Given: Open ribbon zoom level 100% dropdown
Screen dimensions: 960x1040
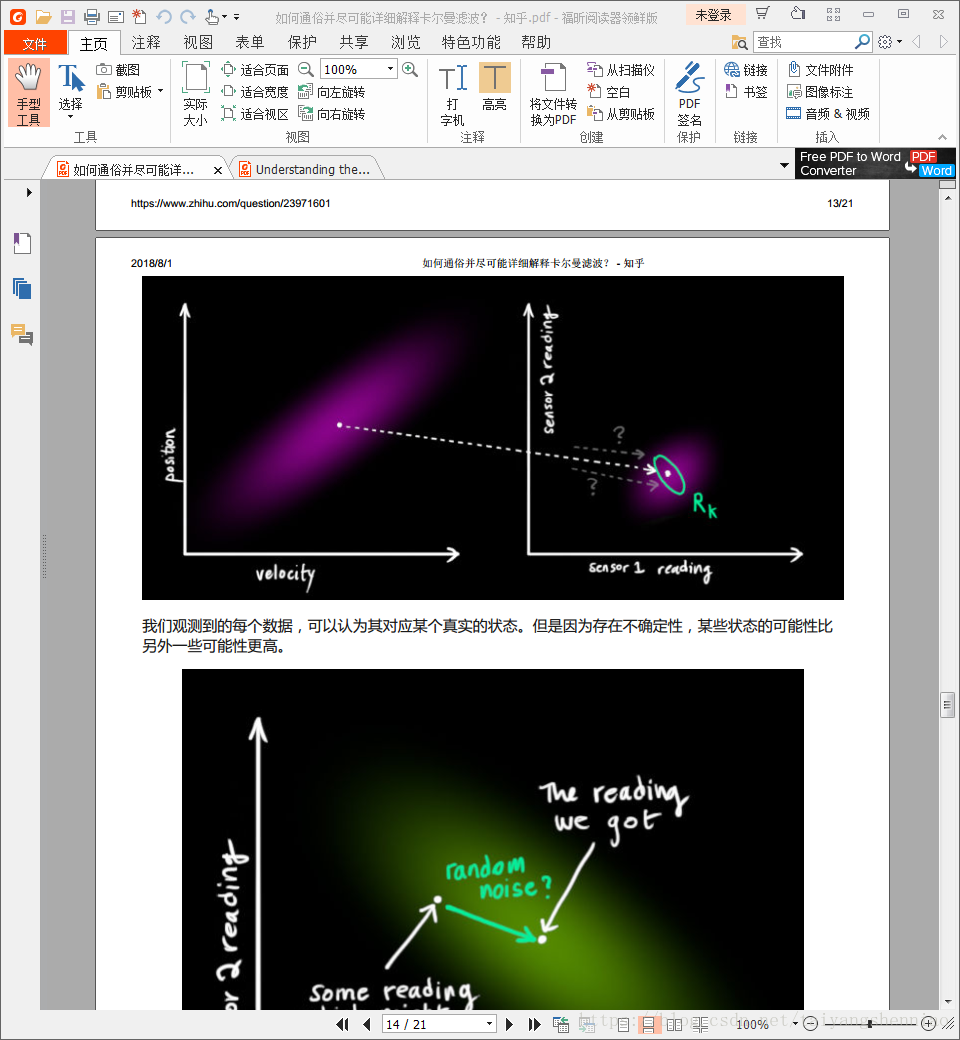Looking at the screenshot, I should coord(390,69).
